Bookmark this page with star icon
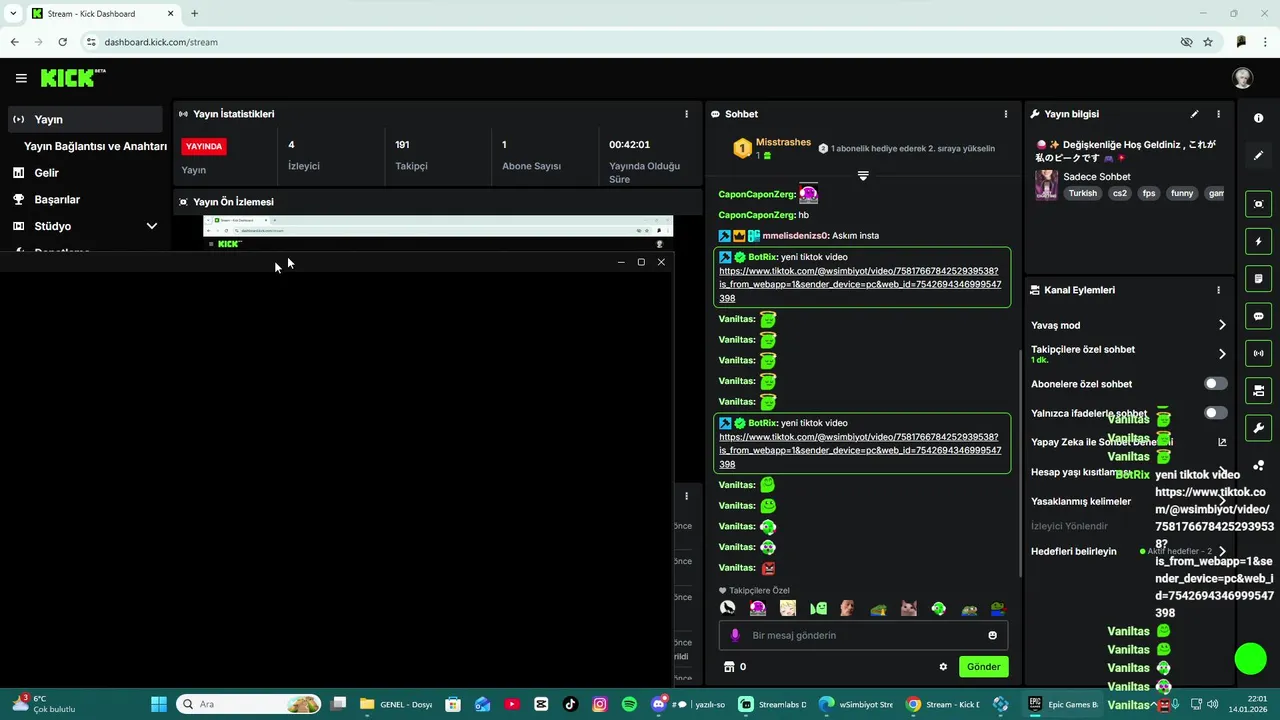Image resolution: width=1280 pixels, height=720 pixels. point(1208,42)
